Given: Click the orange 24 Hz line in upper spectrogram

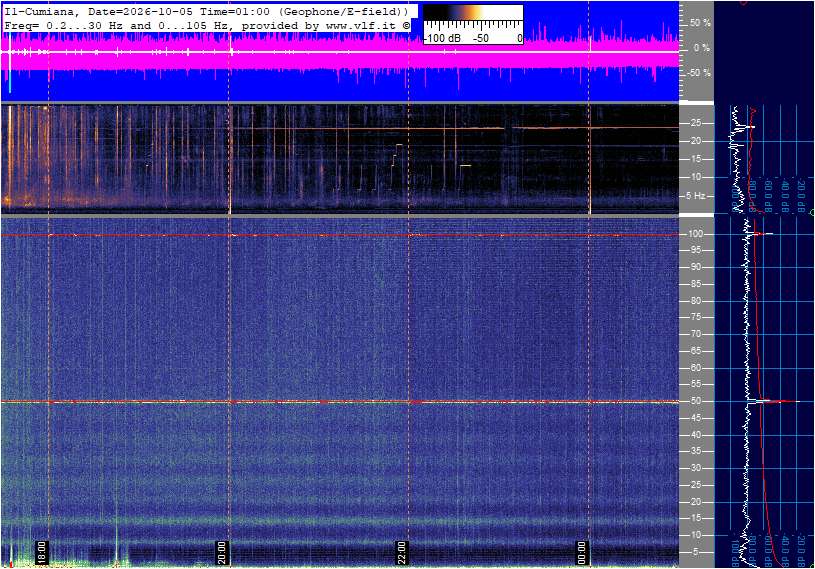Looking at the screenshot, I should [x=452, y=128].
